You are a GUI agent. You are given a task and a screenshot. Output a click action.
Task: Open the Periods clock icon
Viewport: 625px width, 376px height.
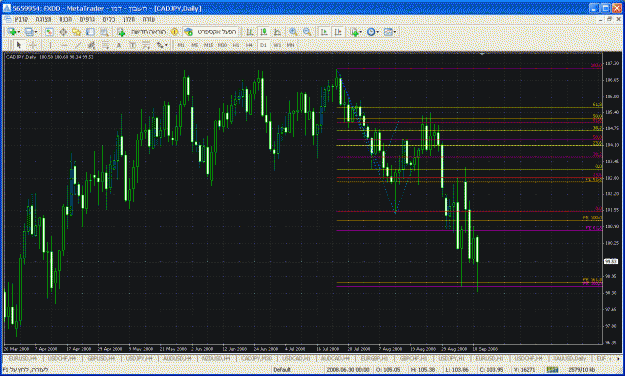pyautogui.click(x=371, y=32)
